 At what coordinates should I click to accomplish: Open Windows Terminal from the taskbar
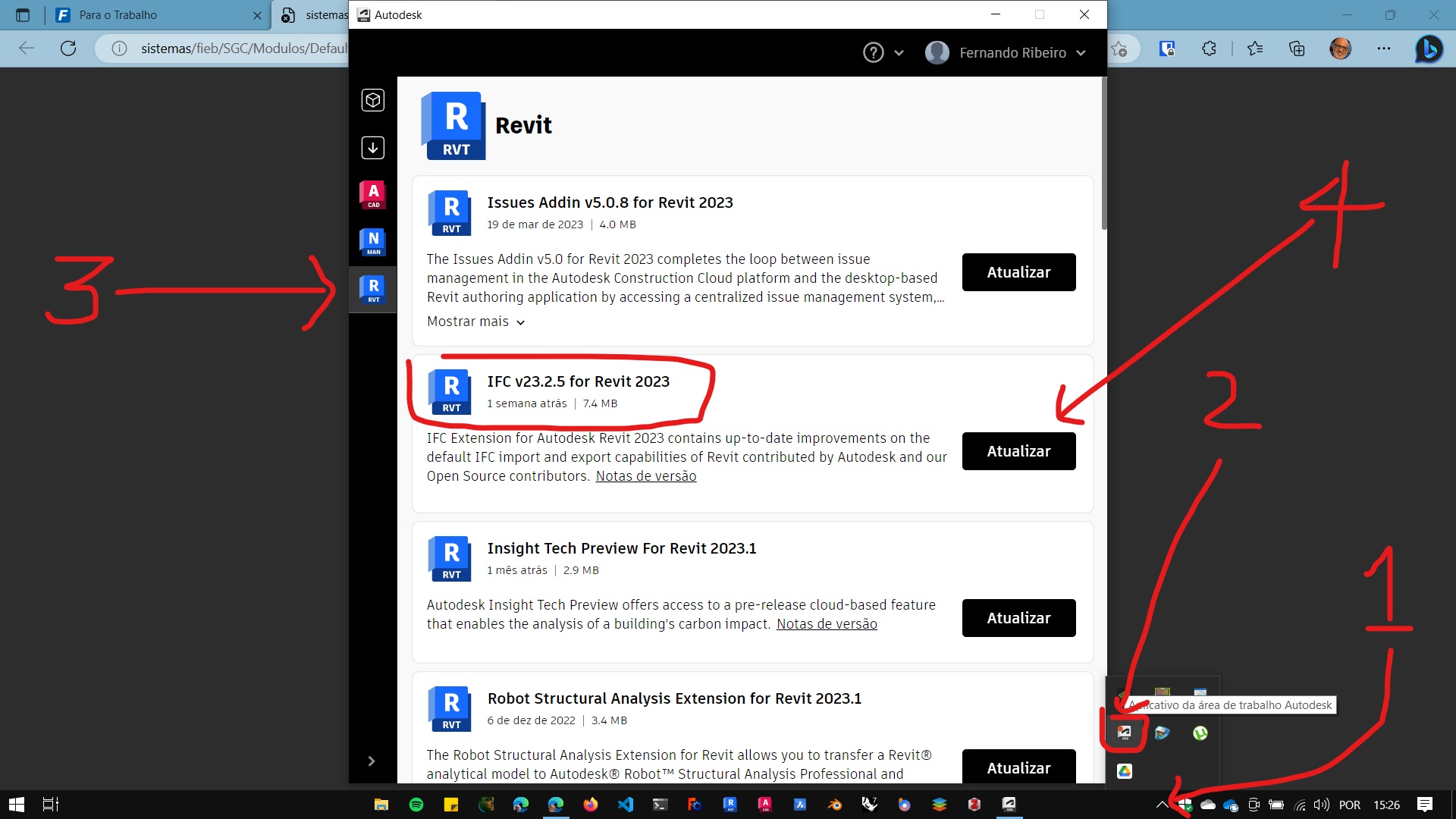coord(661,805)
